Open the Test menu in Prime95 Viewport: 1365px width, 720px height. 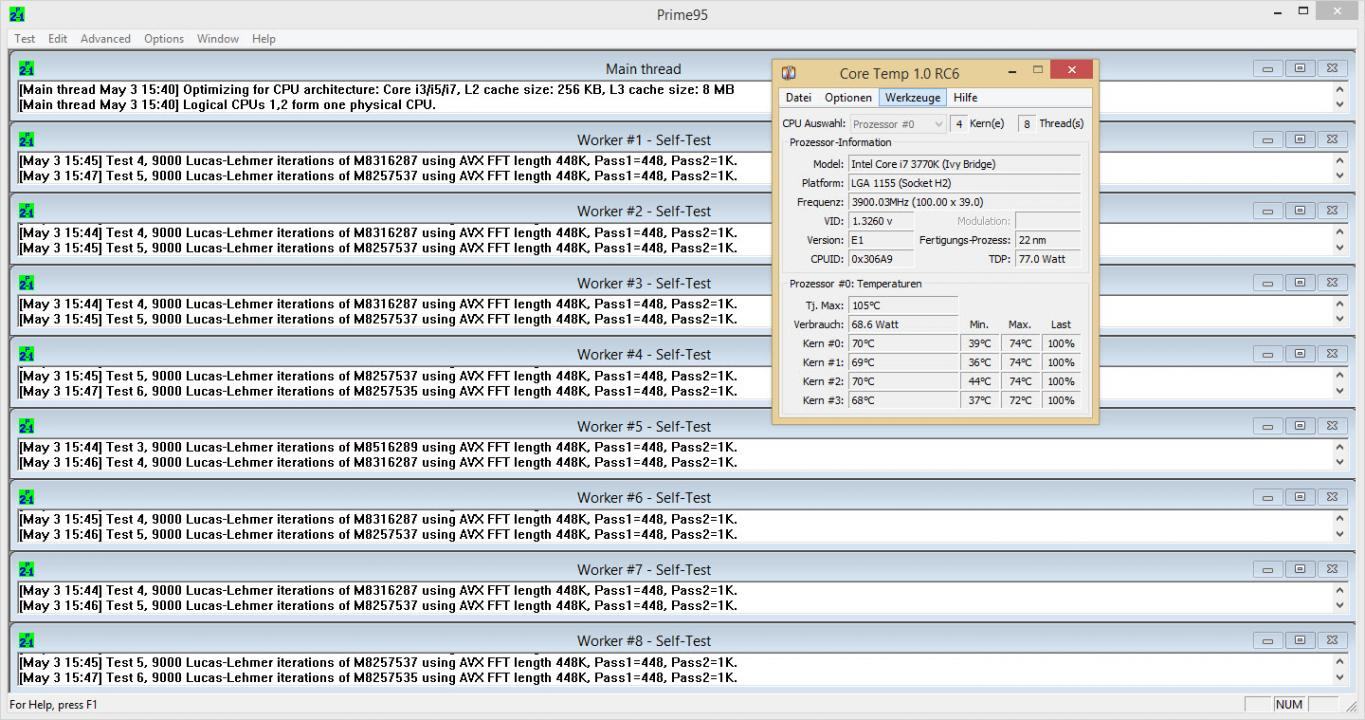(x=24, y=39)
